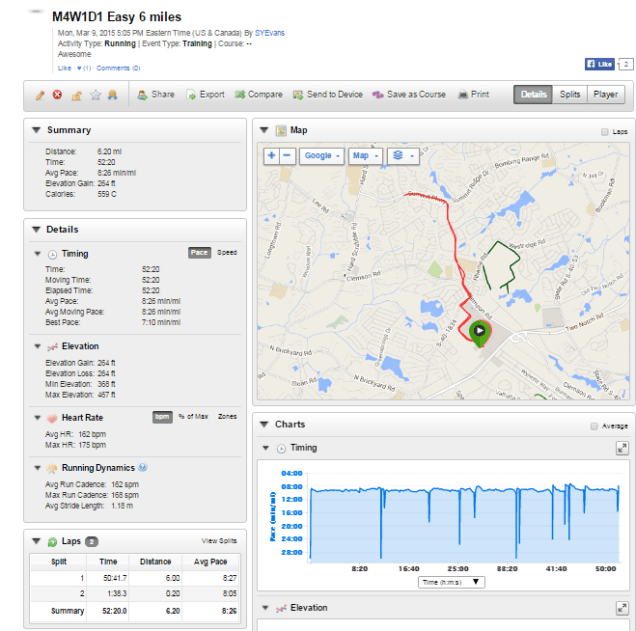Zoom out the map with minus button
Image resolution: width=636 pixels, height=631 pixels.
point(287,156)
